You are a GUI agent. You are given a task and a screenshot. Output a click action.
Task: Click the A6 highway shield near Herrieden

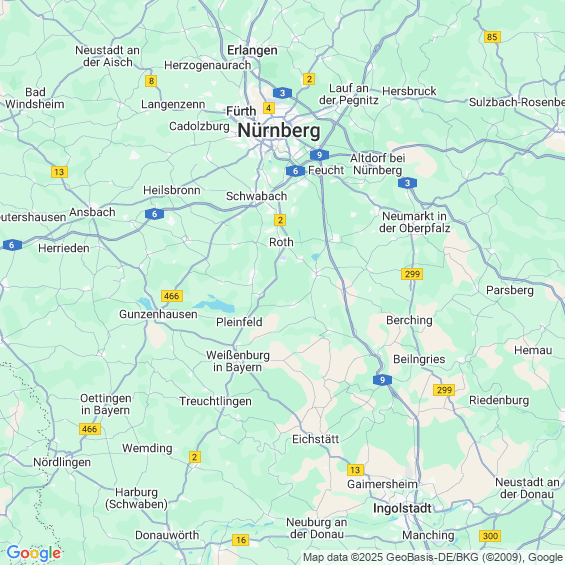coord(12,245)
